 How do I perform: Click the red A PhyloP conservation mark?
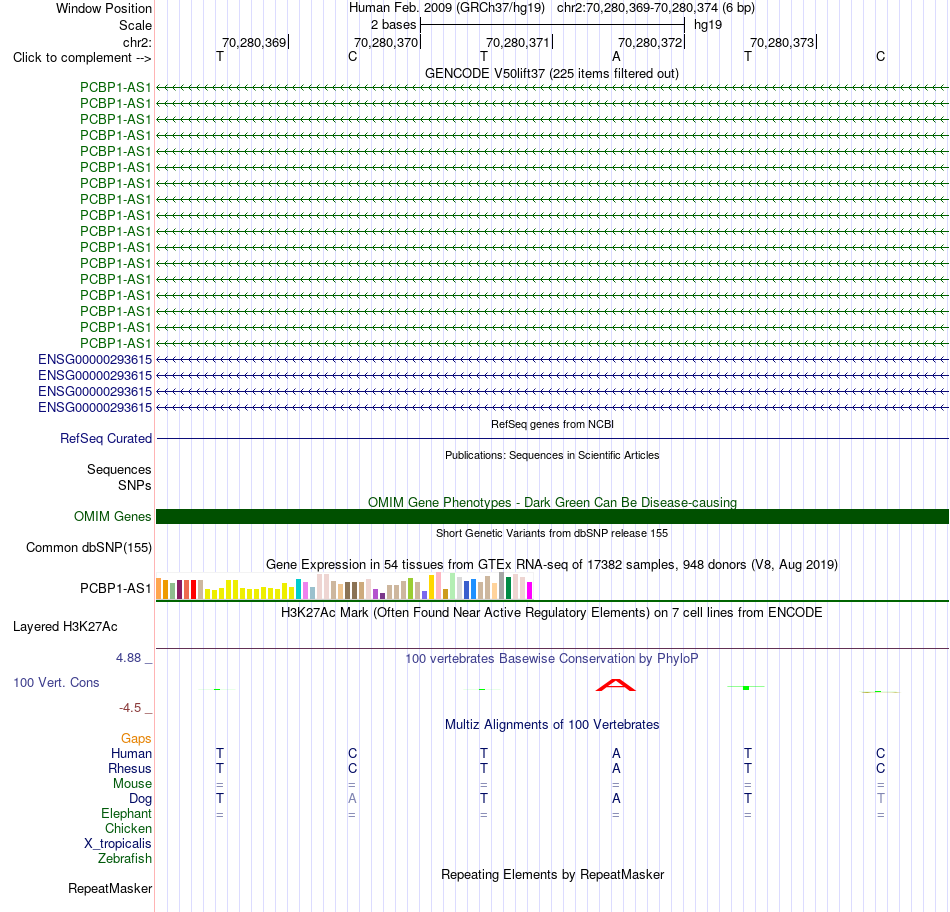pyautogui.click(x=616, y=685)
